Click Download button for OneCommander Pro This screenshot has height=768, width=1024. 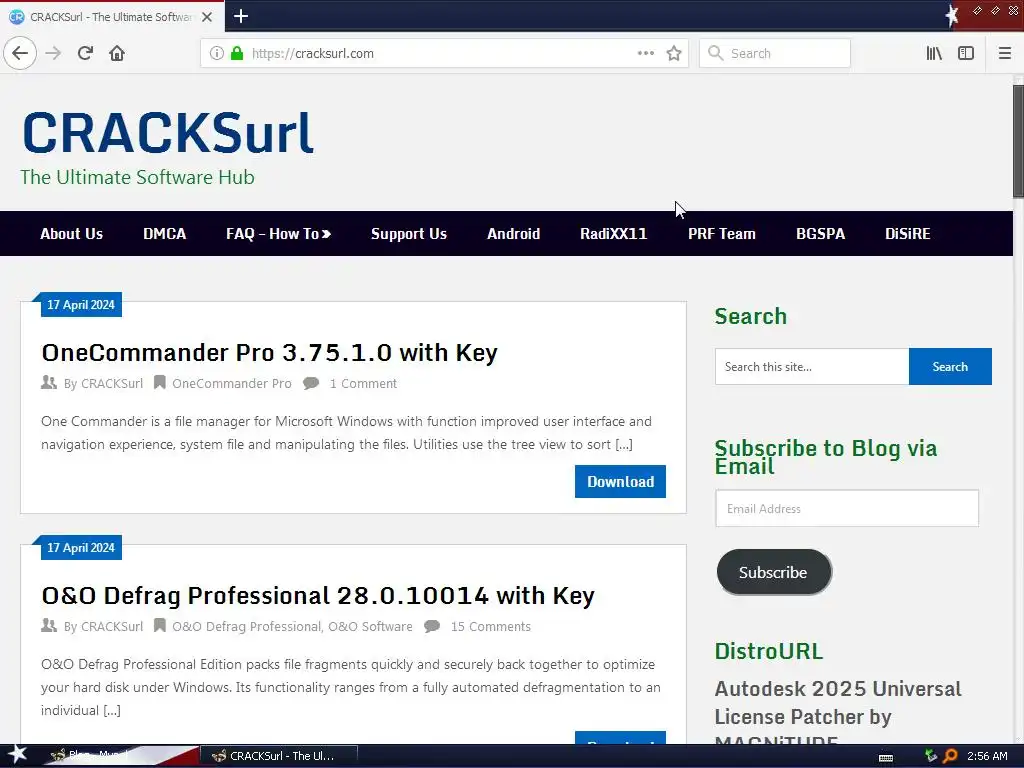[620, 481]
